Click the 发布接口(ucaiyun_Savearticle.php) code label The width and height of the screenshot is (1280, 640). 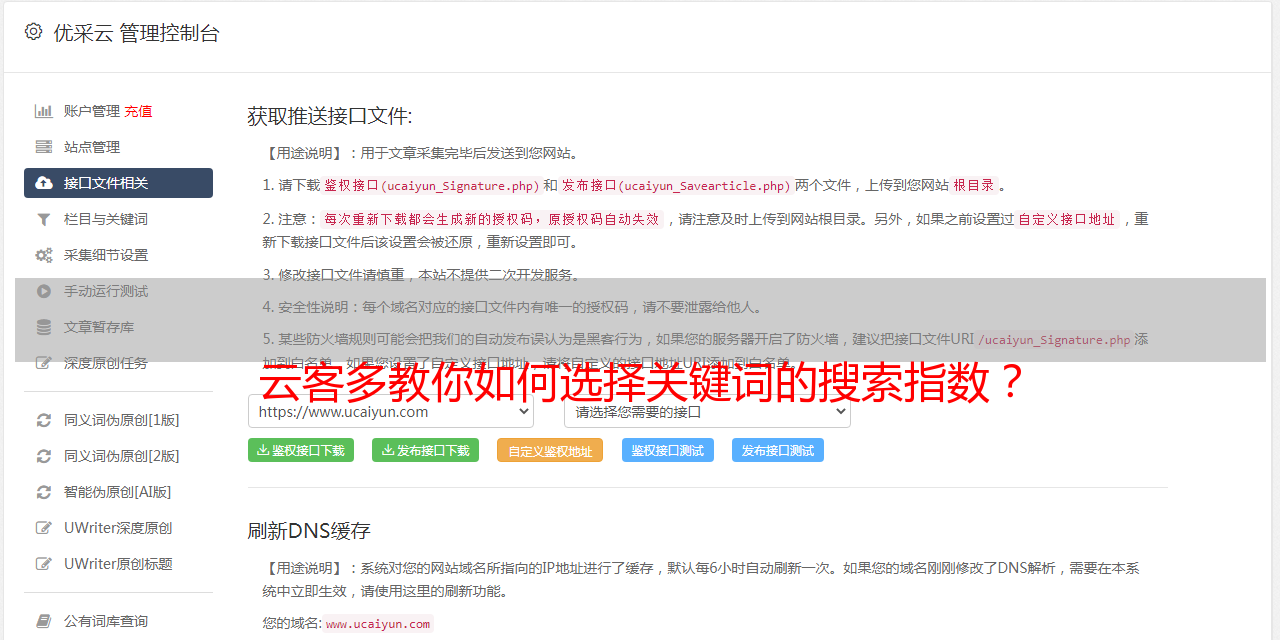pos(676,185)
